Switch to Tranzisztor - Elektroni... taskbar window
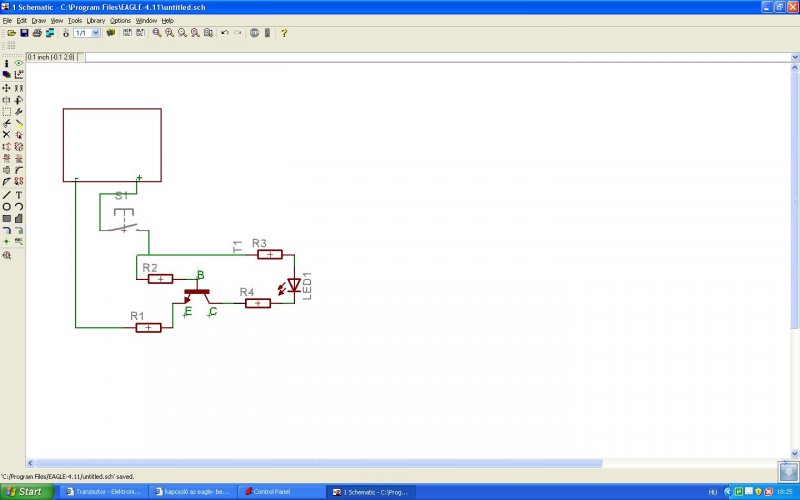Screen dimensions: 800x500 tap(104, 492)
